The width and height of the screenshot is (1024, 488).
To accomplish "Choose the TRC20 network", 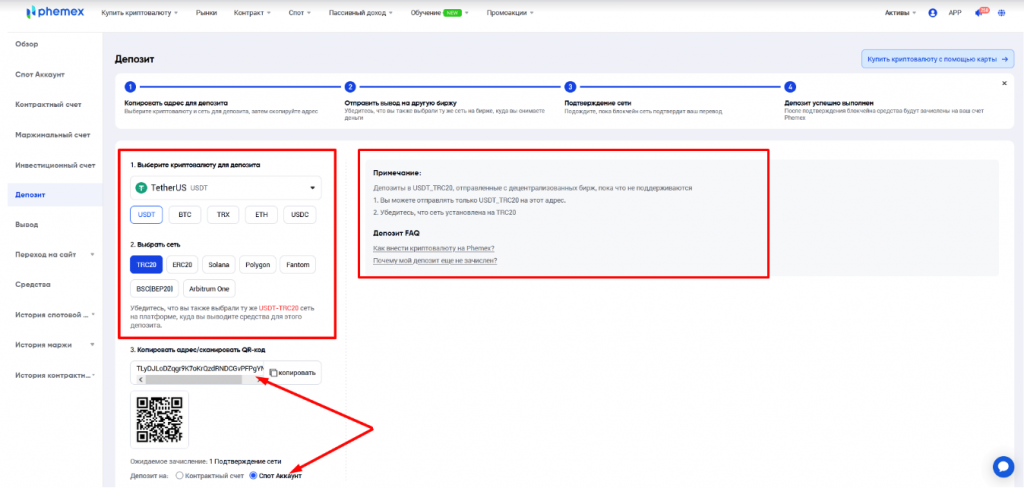I will (x=146, y=265).
